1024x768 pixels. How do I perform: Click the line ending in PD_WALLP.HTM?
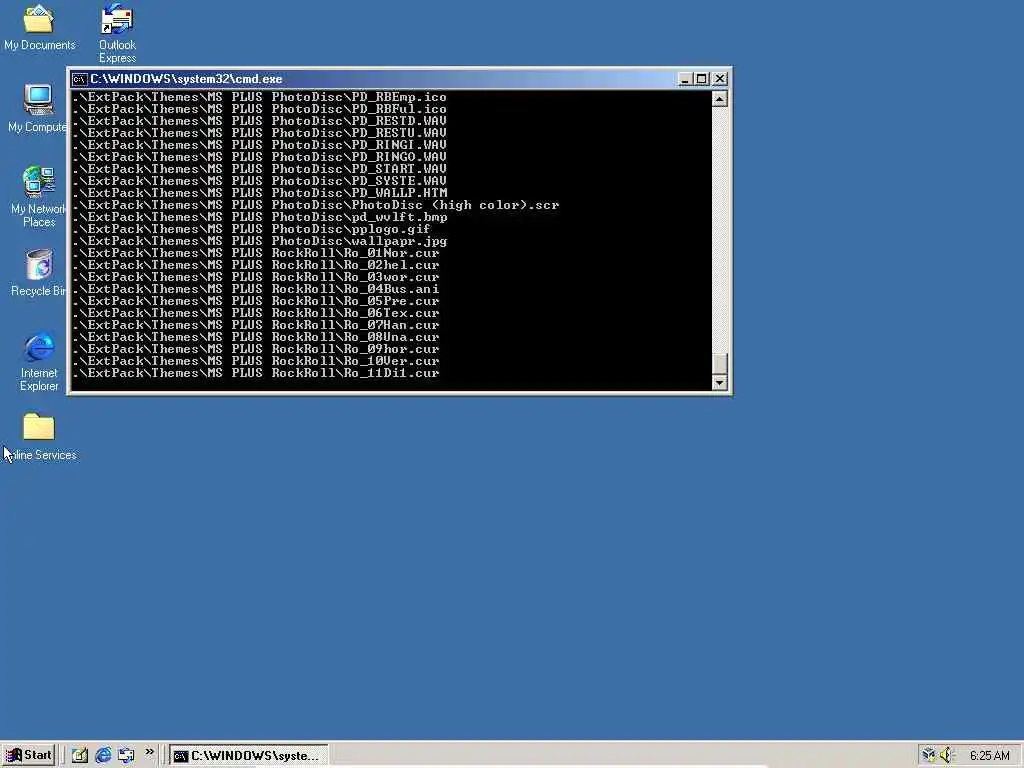pos(260,193)
